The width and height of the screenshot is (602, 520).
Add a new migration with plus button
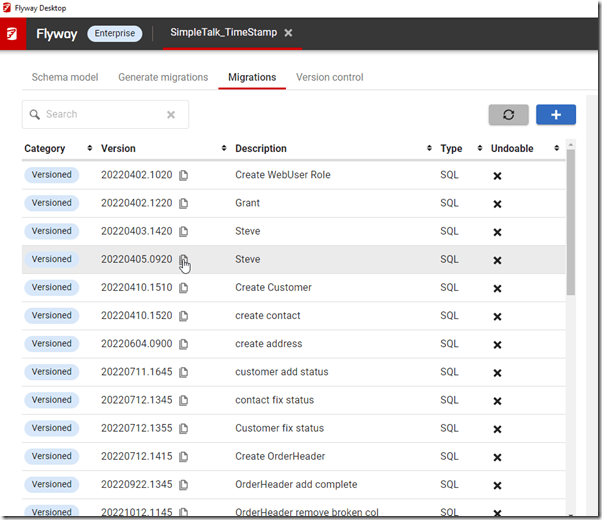[x=555, y=115]
